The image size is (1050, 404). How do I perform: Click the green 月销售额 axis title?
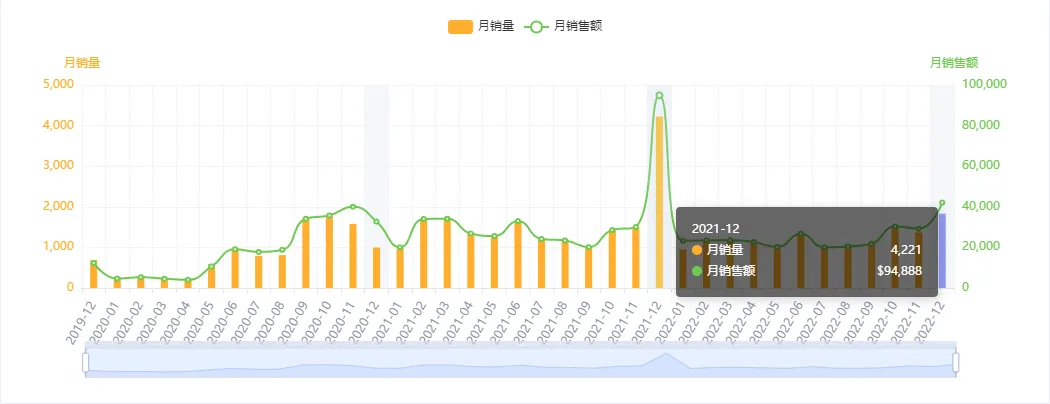(x=954, y=63)
